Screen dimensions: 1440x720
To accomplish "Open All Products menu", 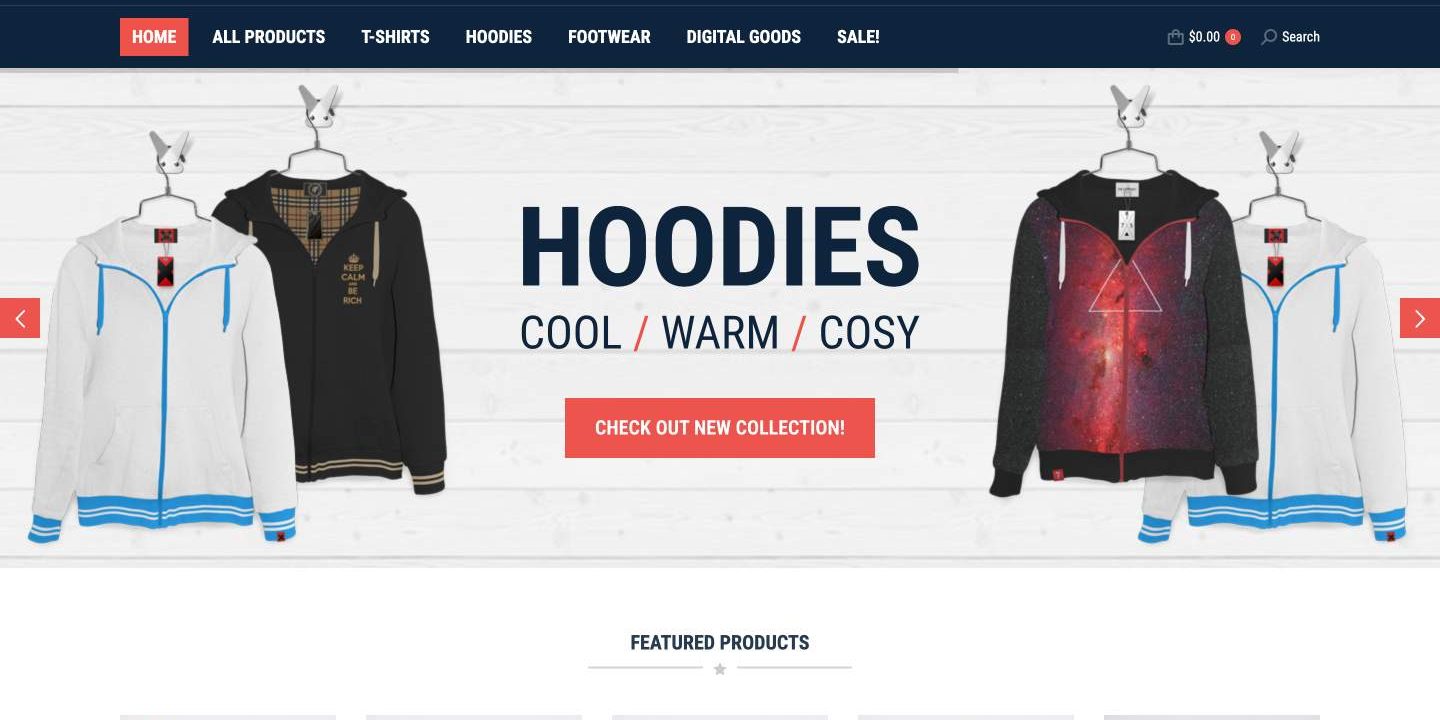I will [269, 37].
